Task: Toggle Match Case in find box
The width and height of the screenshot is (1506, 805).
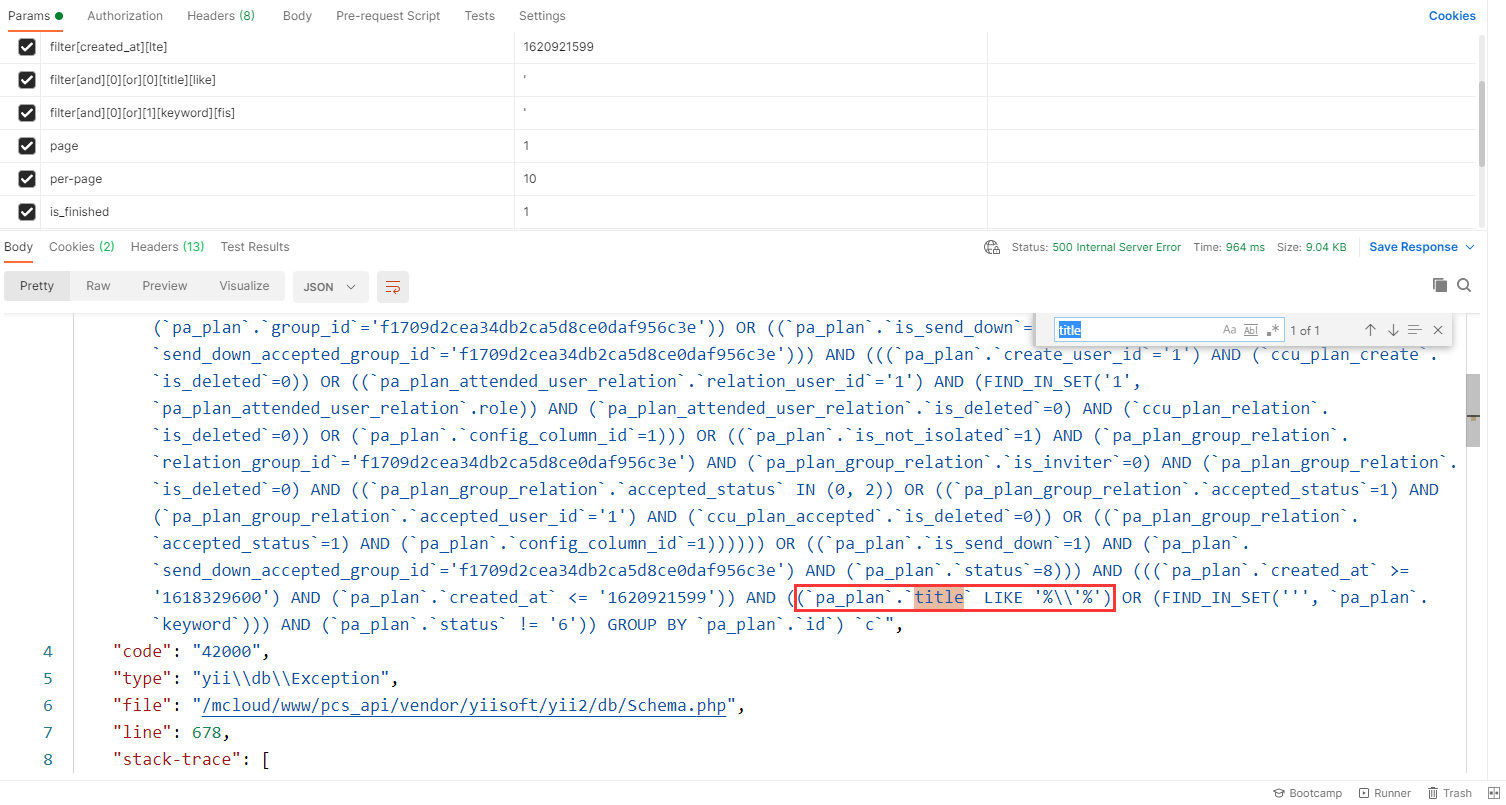Action: tap(1229, 330)
